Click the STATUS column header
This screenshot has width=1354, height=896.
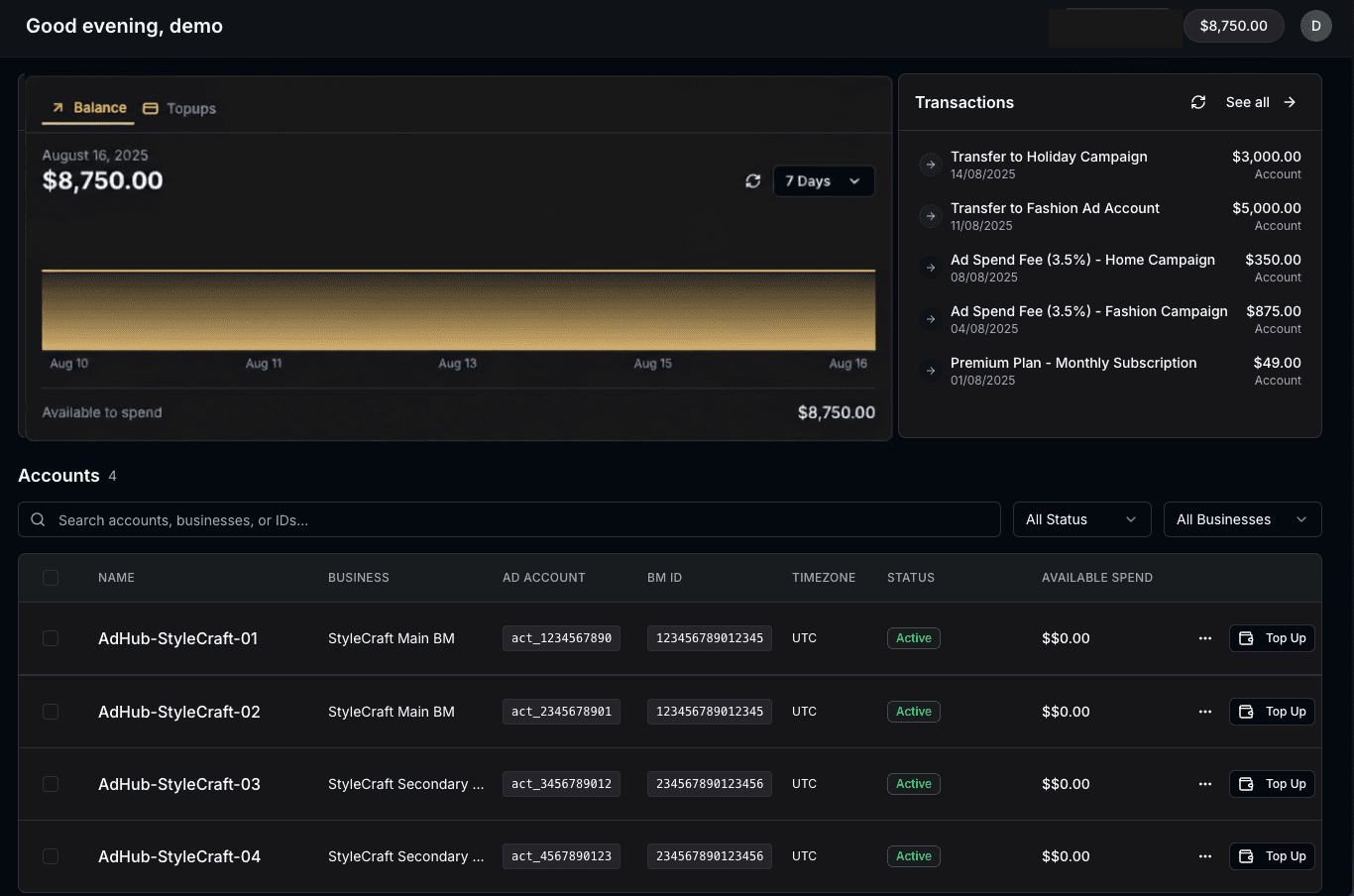[911, 578]
